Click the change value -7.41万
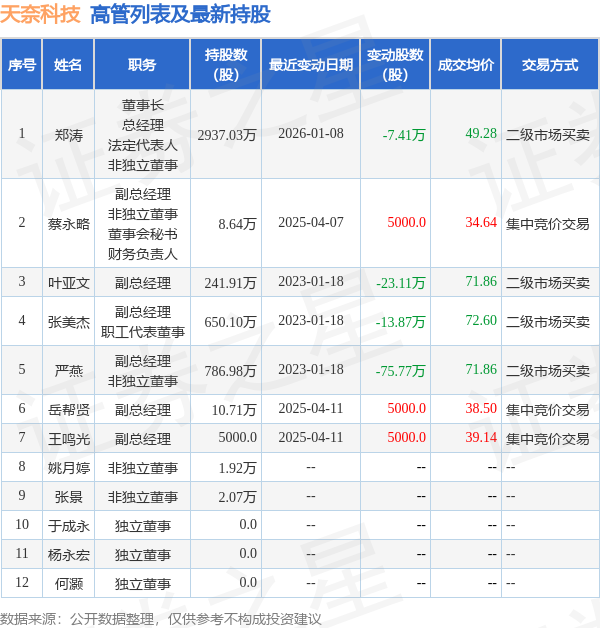 (x=404, y=135)
